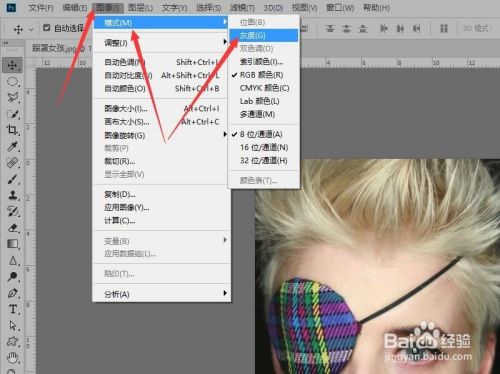Open the 3D(D) menu

tap(273, 7)
